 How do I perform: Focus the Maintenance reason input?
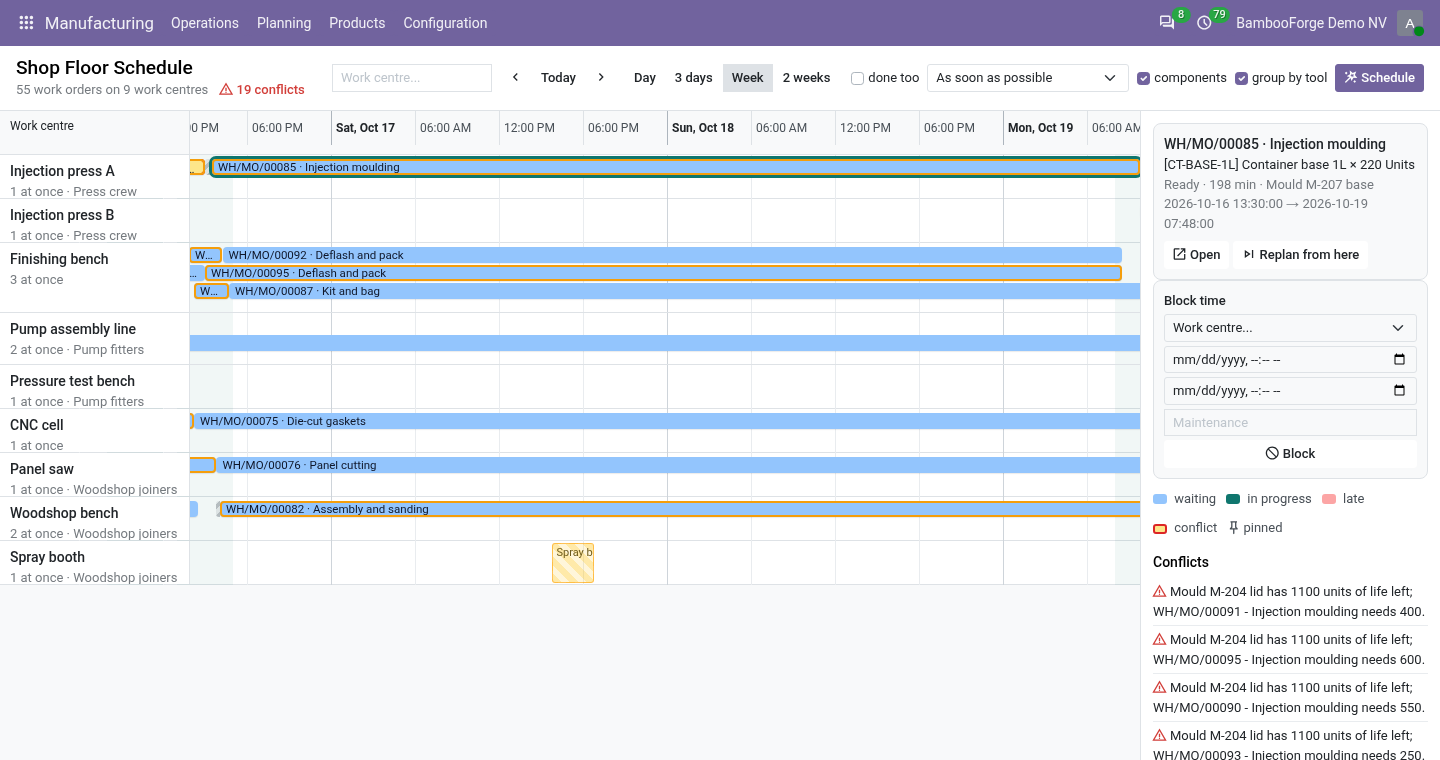click(x=1290, y=423)
